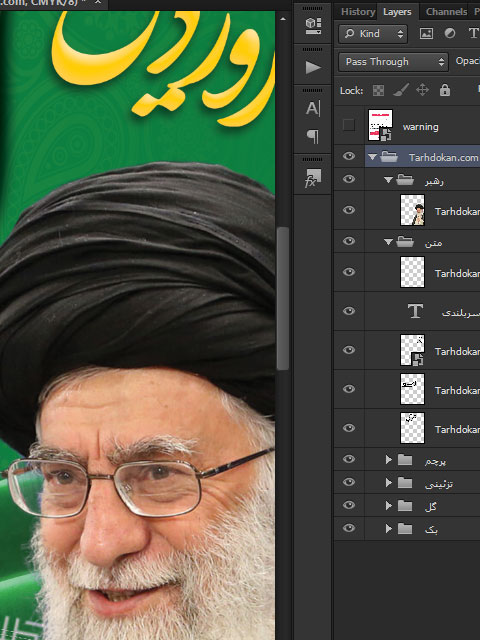Click the smart object layer thumbnail in متن group
Viewport: 480px width, 640px height.
[412, 350]
